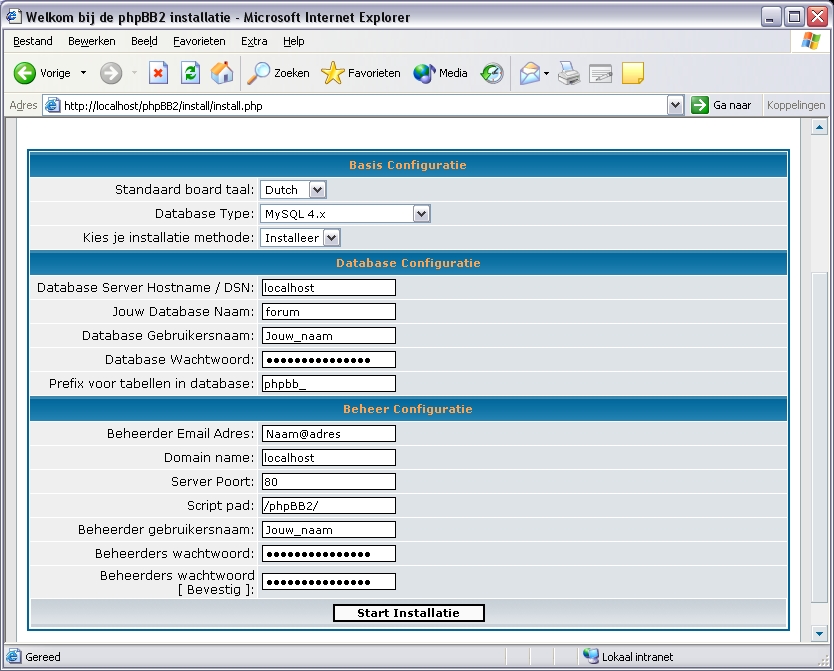This screenshot has height=671, width=834.
Task: Click the Jouw Database Naam field
Action: tap(329, 312)
